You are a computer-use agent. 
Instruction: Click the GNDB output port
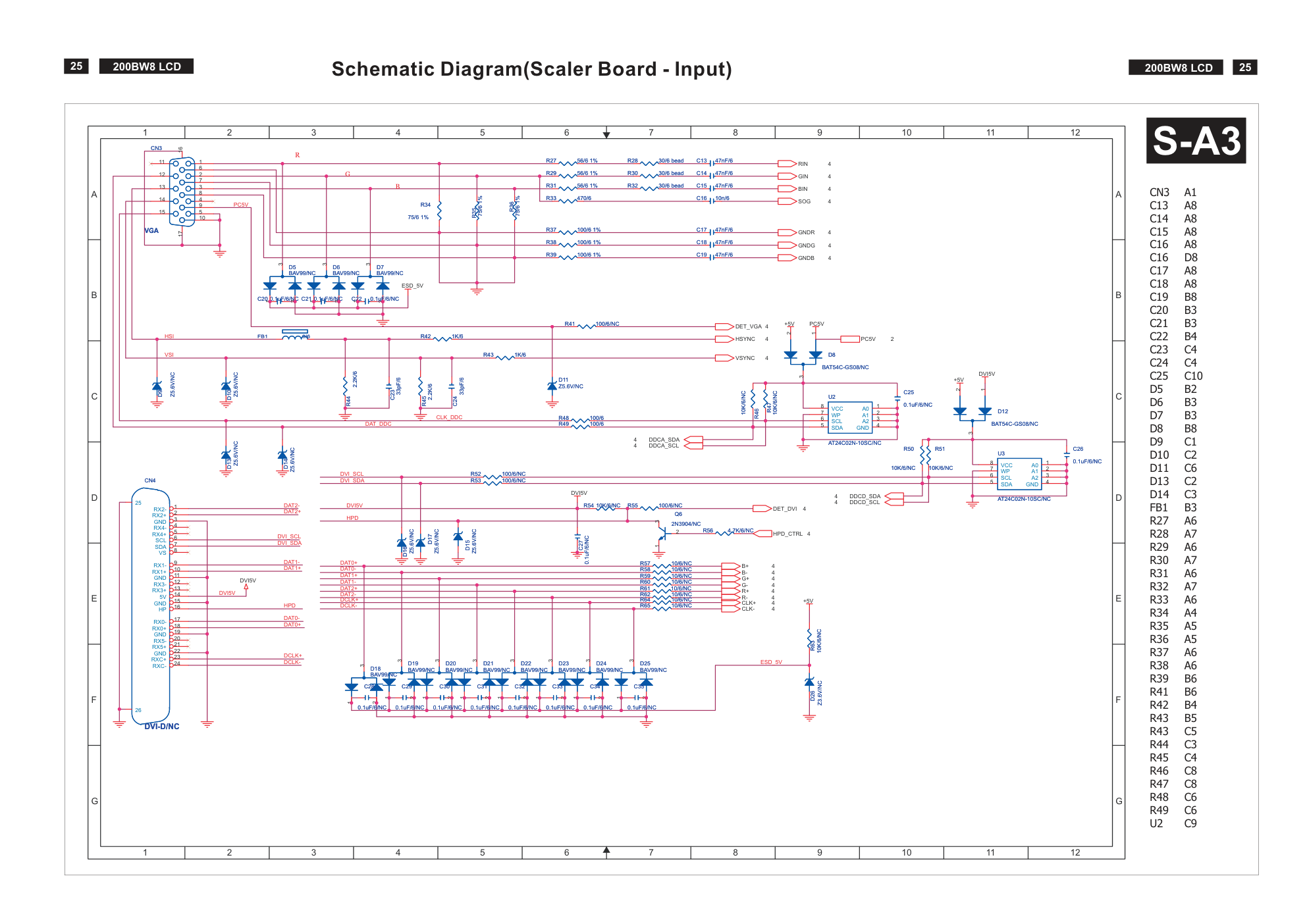pyautogui.click(x=787, y=258)
